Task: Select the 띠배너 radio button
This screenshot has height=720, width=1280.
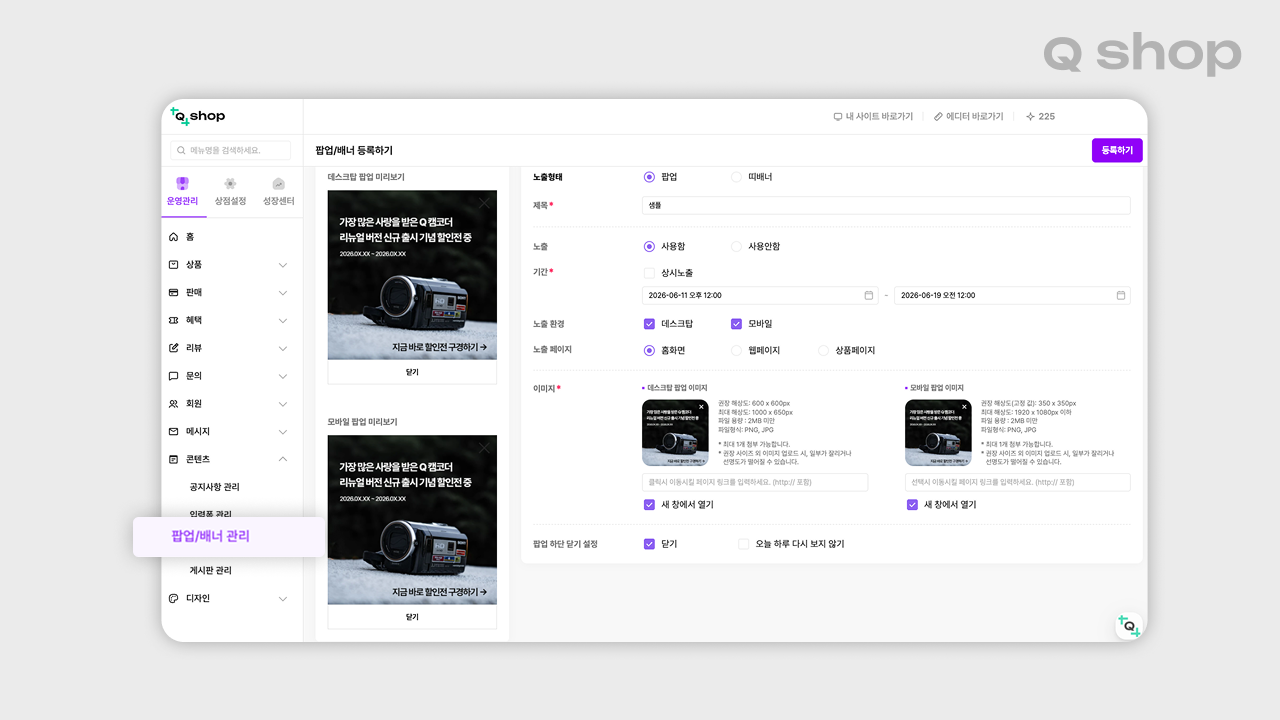Action: click(737, 177)
